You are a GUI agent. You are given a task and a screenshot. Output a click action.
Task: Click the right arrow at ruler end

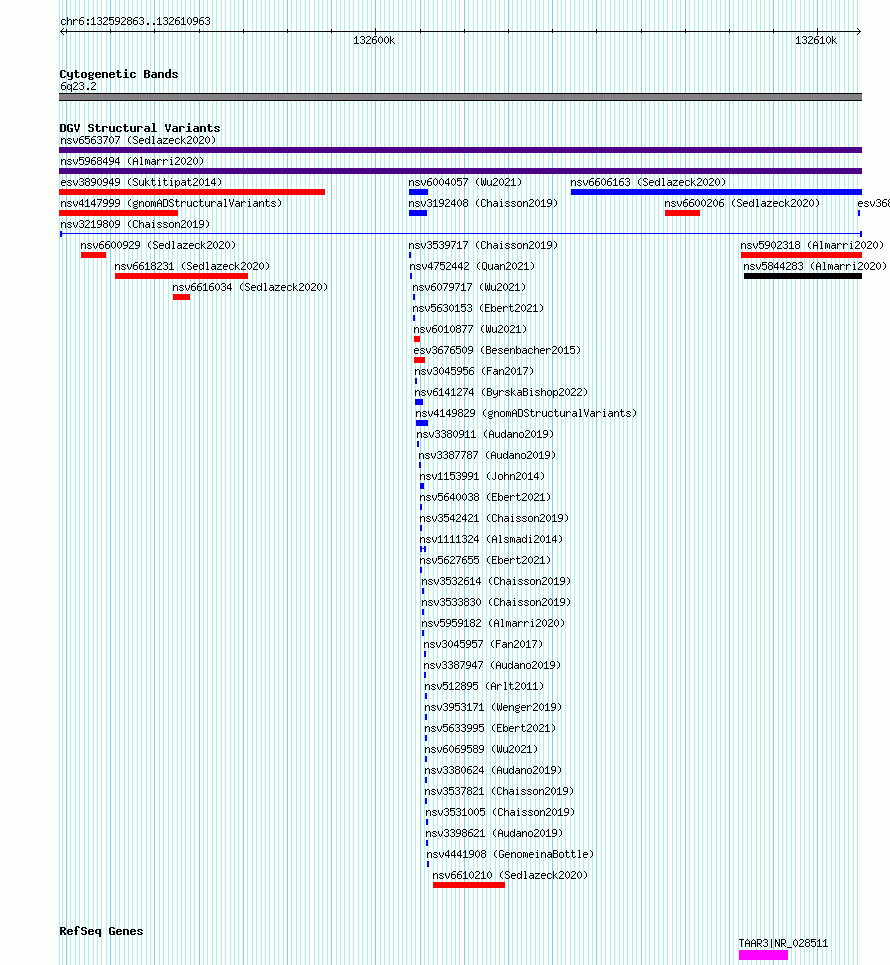tap(859, 31)
